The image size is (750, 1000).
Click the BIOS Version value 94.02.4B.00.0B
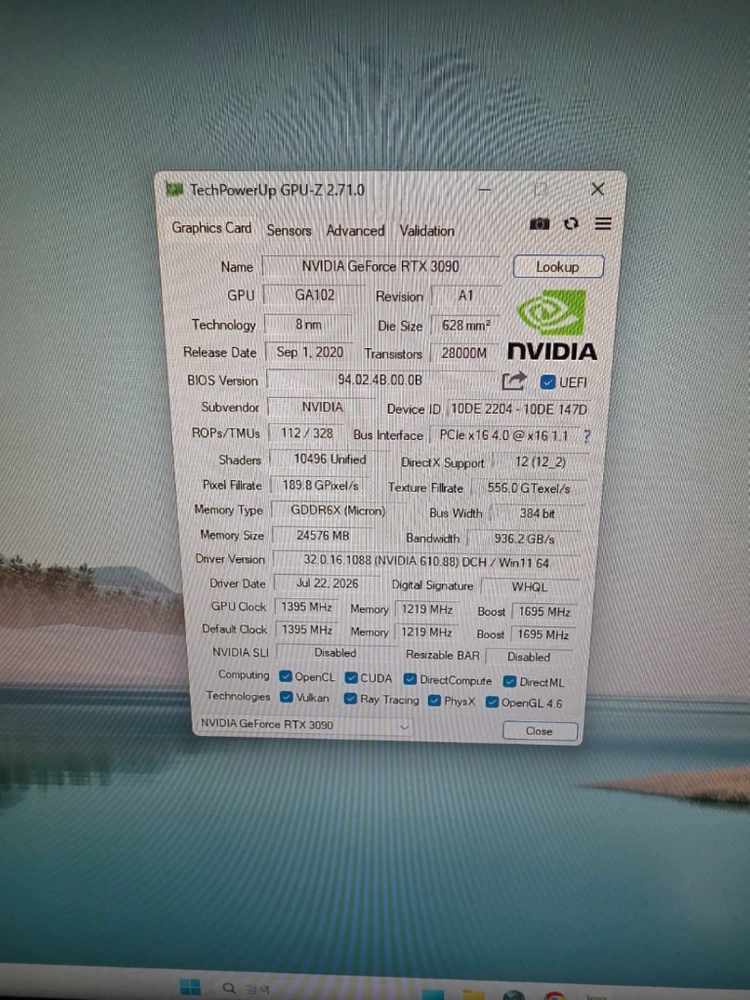381,380
